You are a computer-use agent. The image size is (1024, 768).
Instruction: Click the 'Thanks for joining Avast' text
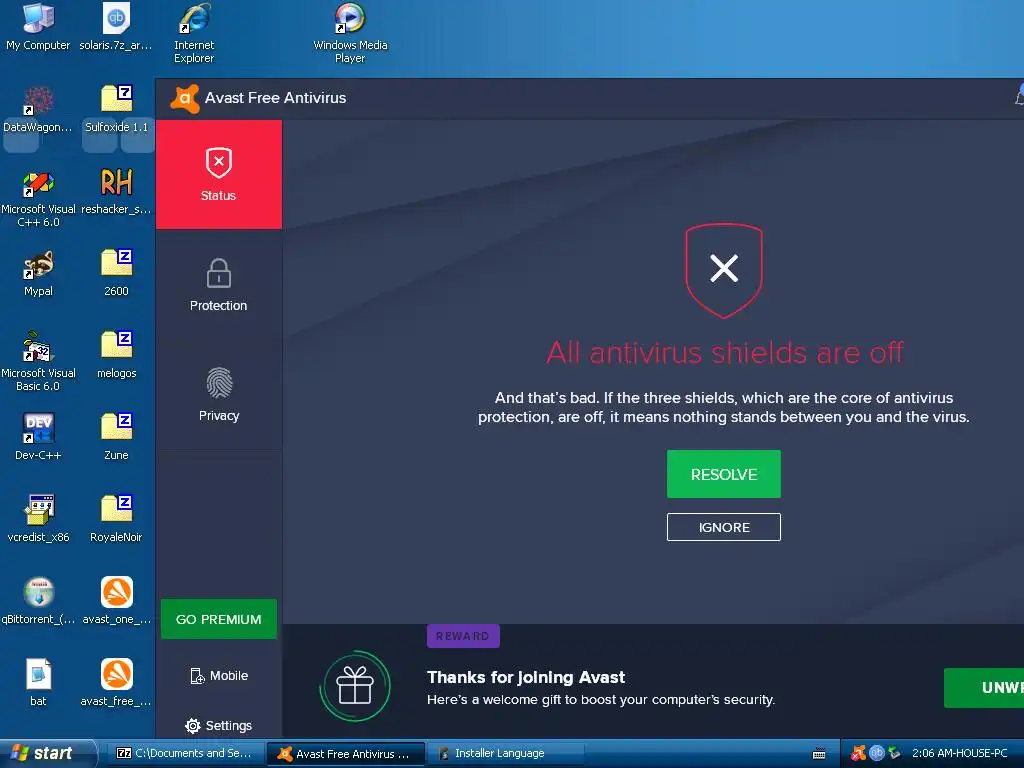tap(526, 677)
